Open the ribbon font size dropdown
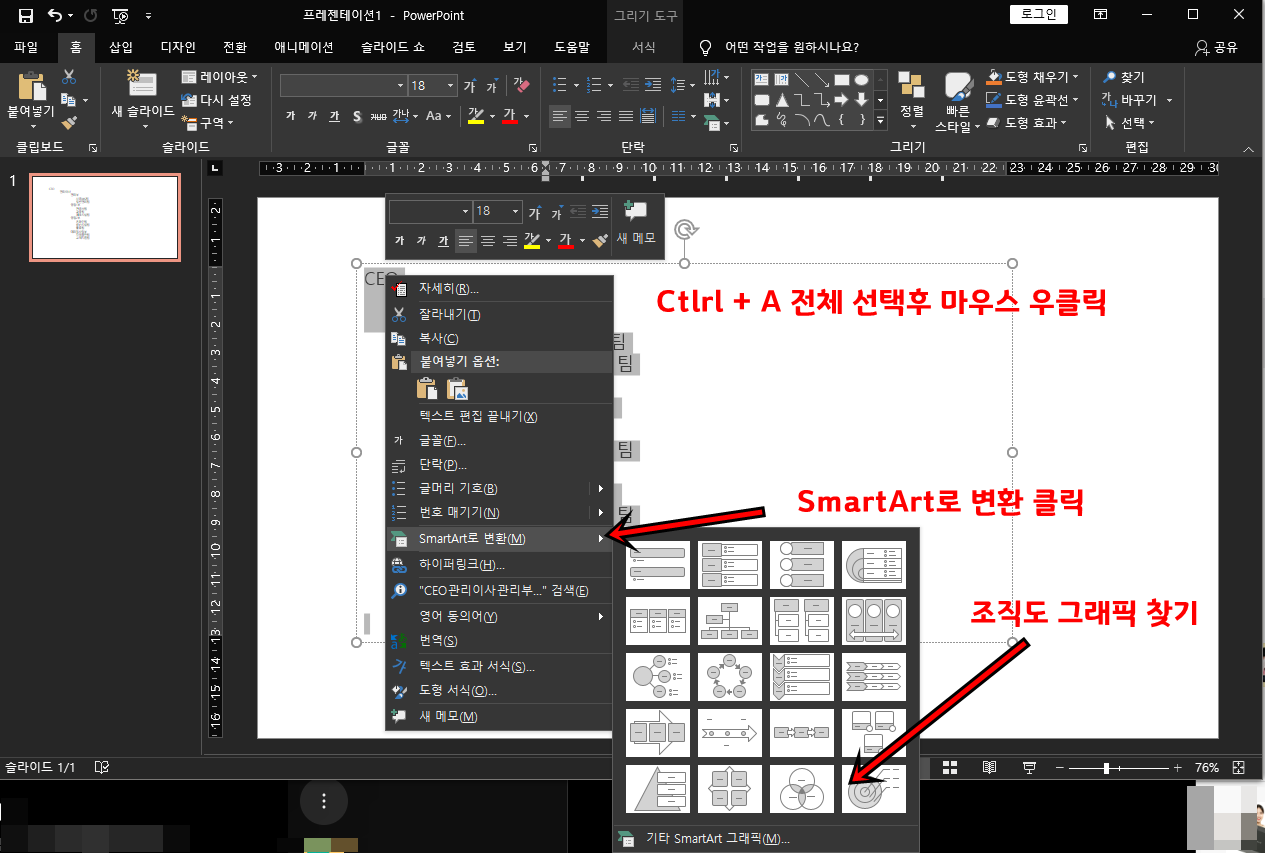1265x853 pixels. 450,86
